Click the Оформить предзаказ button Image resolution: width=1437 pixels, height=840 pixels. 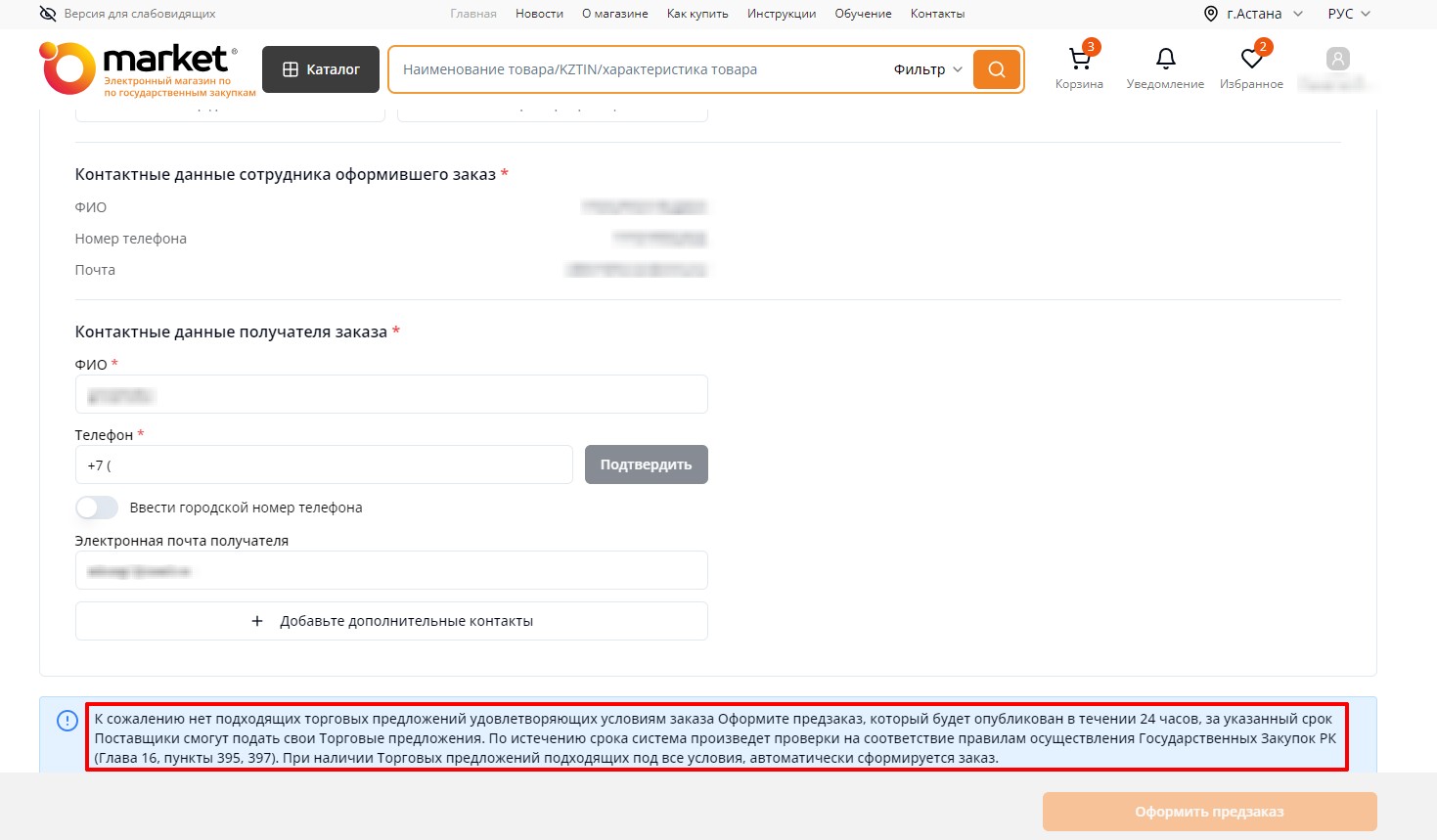coord(1209,812)
